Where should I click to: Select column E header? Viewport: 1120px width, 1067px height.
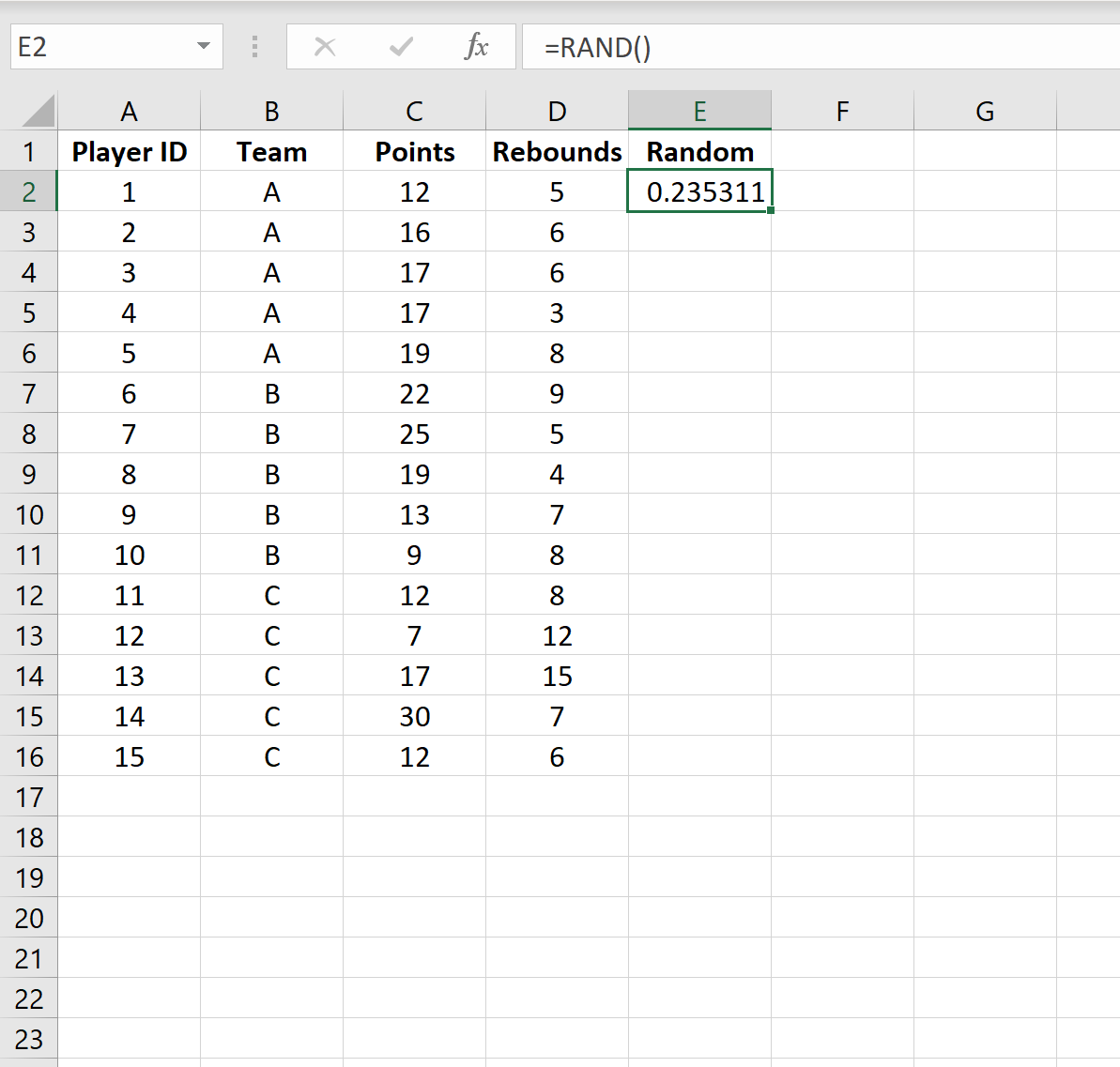click(699, 111)
